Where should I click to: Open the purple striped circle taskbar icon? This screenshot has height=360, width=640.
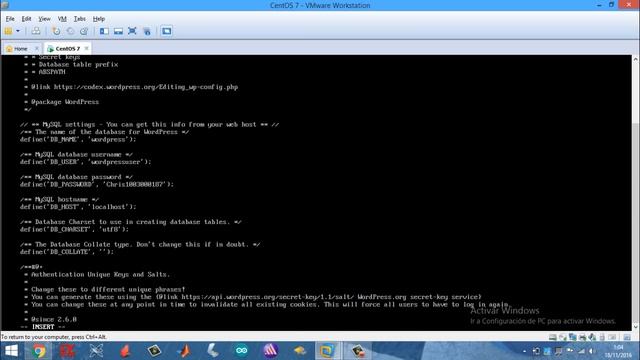pyautogui.click(x=271, y=351)
